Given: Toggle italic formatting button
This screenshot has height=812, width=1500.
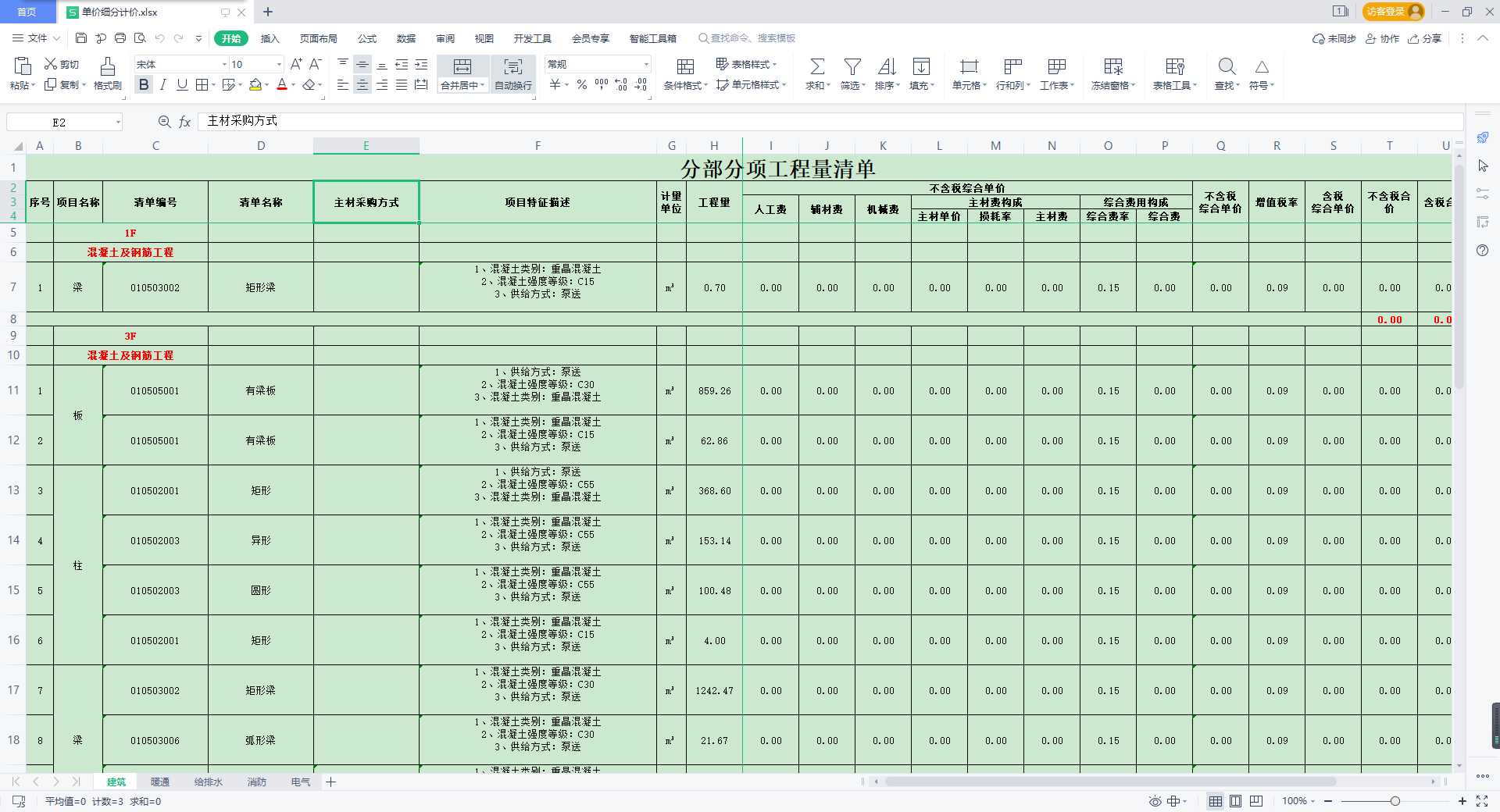Looking at the screenshot, I should tap(162, 85).
